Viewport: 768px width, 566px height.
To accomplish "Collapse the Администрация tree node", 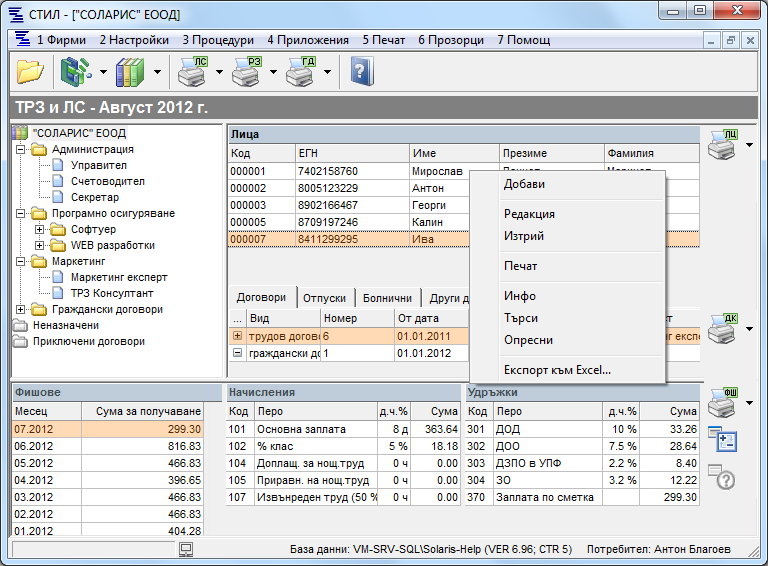I will (x=21, y=149).
